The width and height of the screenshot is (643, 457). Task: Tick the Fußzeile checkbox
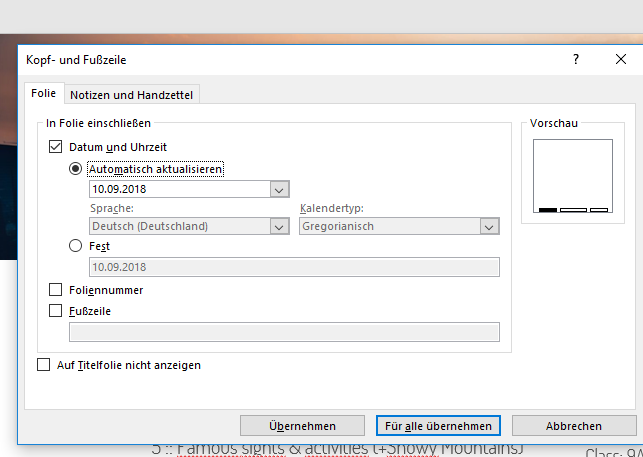pos(56,311)
